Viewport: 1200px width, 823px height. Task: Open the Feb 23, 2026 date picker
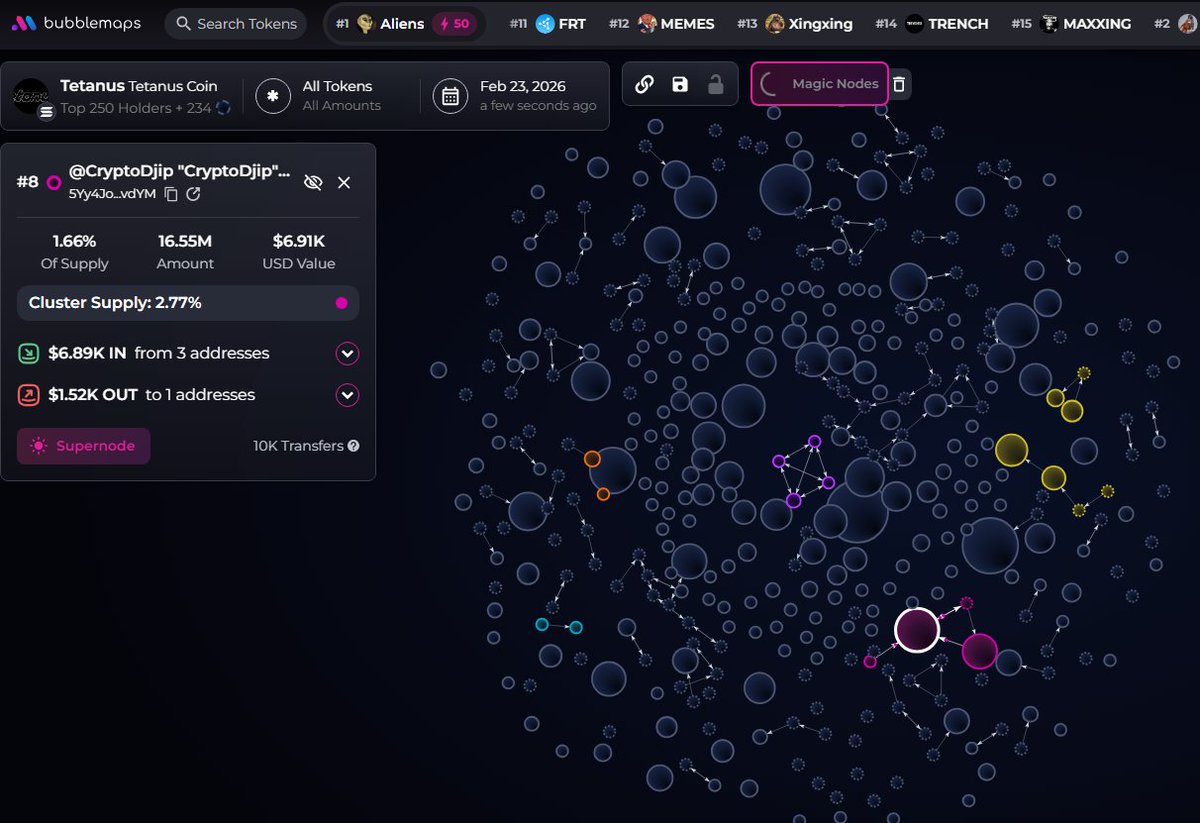538,95
